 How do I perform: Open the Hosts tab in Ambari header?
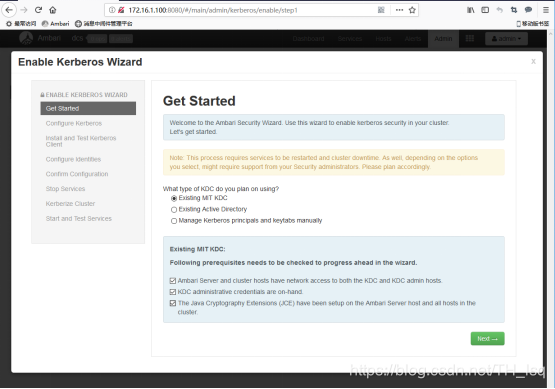[x=383, y=39]
